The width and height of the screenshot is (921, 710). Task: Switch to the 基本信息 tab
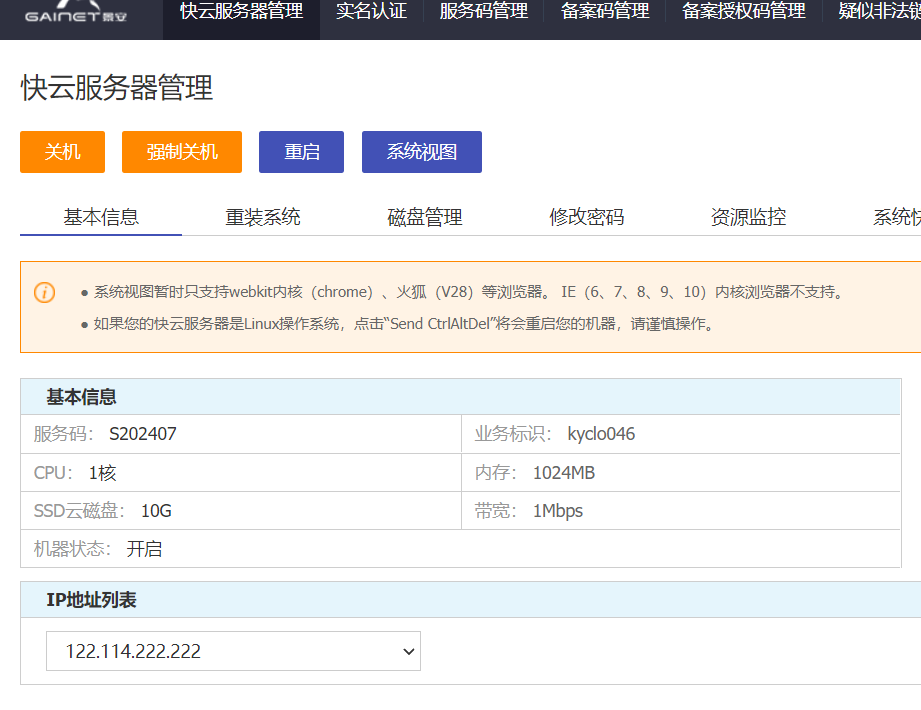(101, 217)
